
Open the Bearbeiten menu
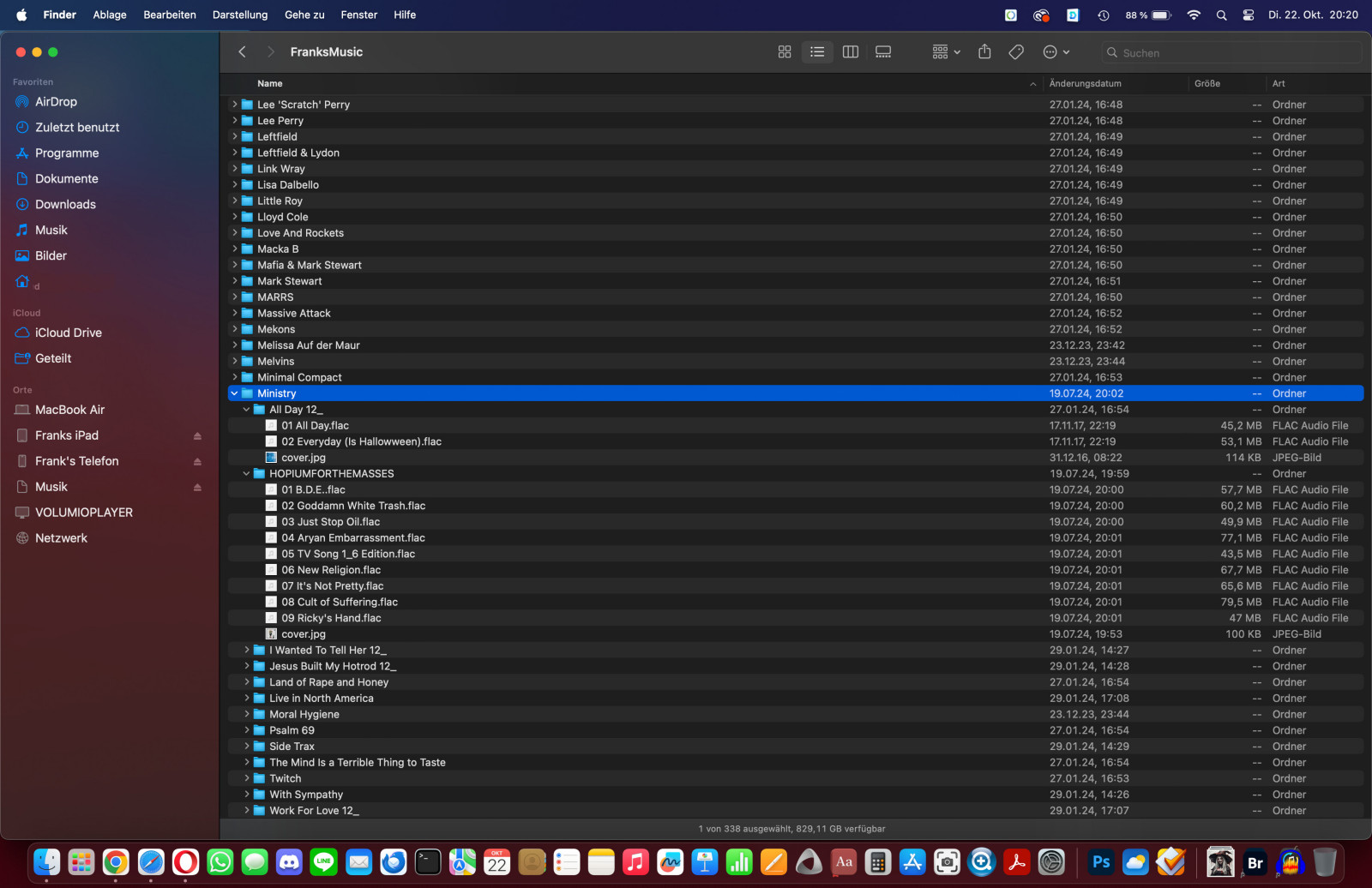tap(170, 15)
